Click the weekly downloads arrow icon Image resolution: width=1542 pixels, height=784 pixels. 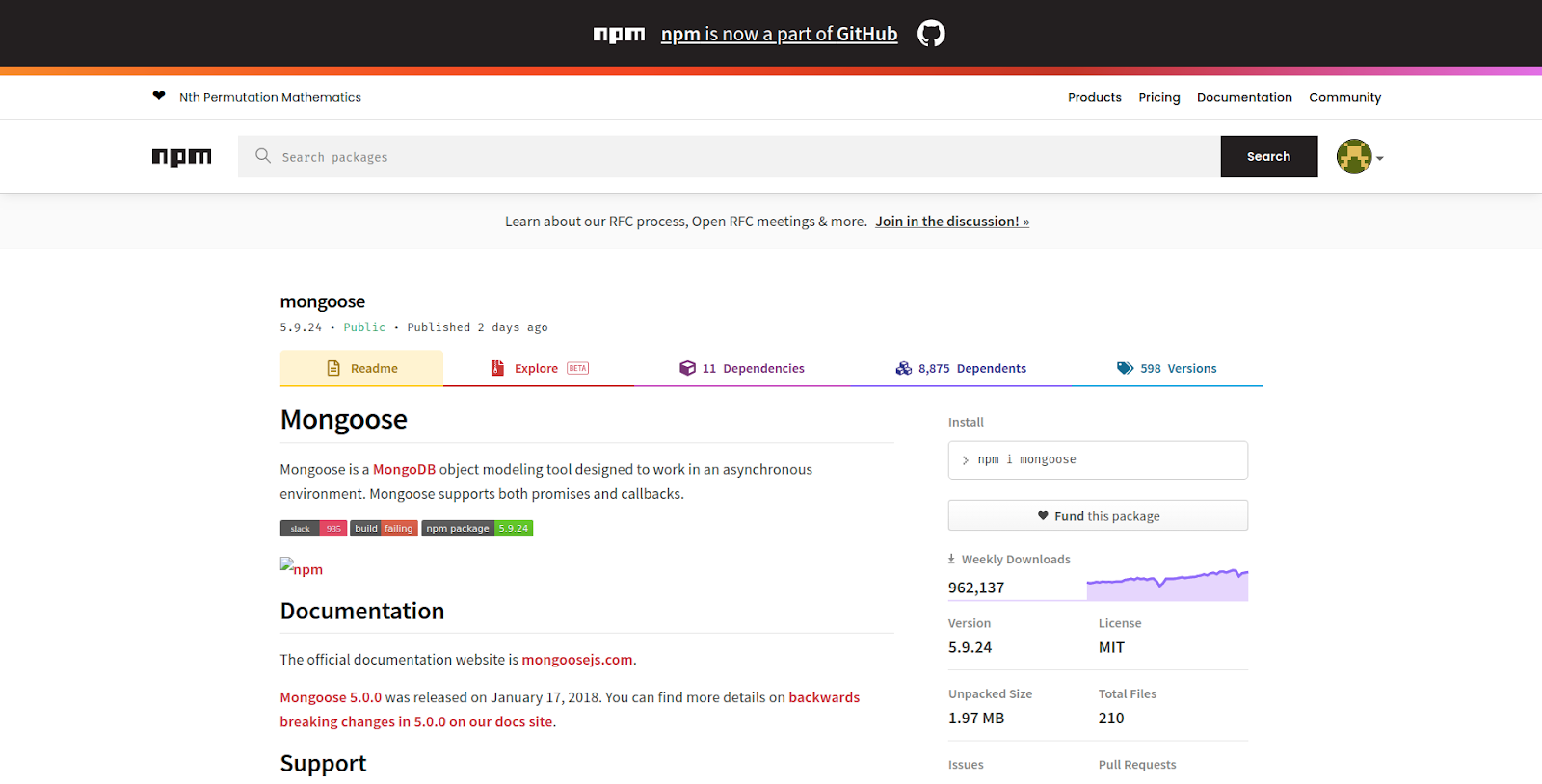pos(951,558)
